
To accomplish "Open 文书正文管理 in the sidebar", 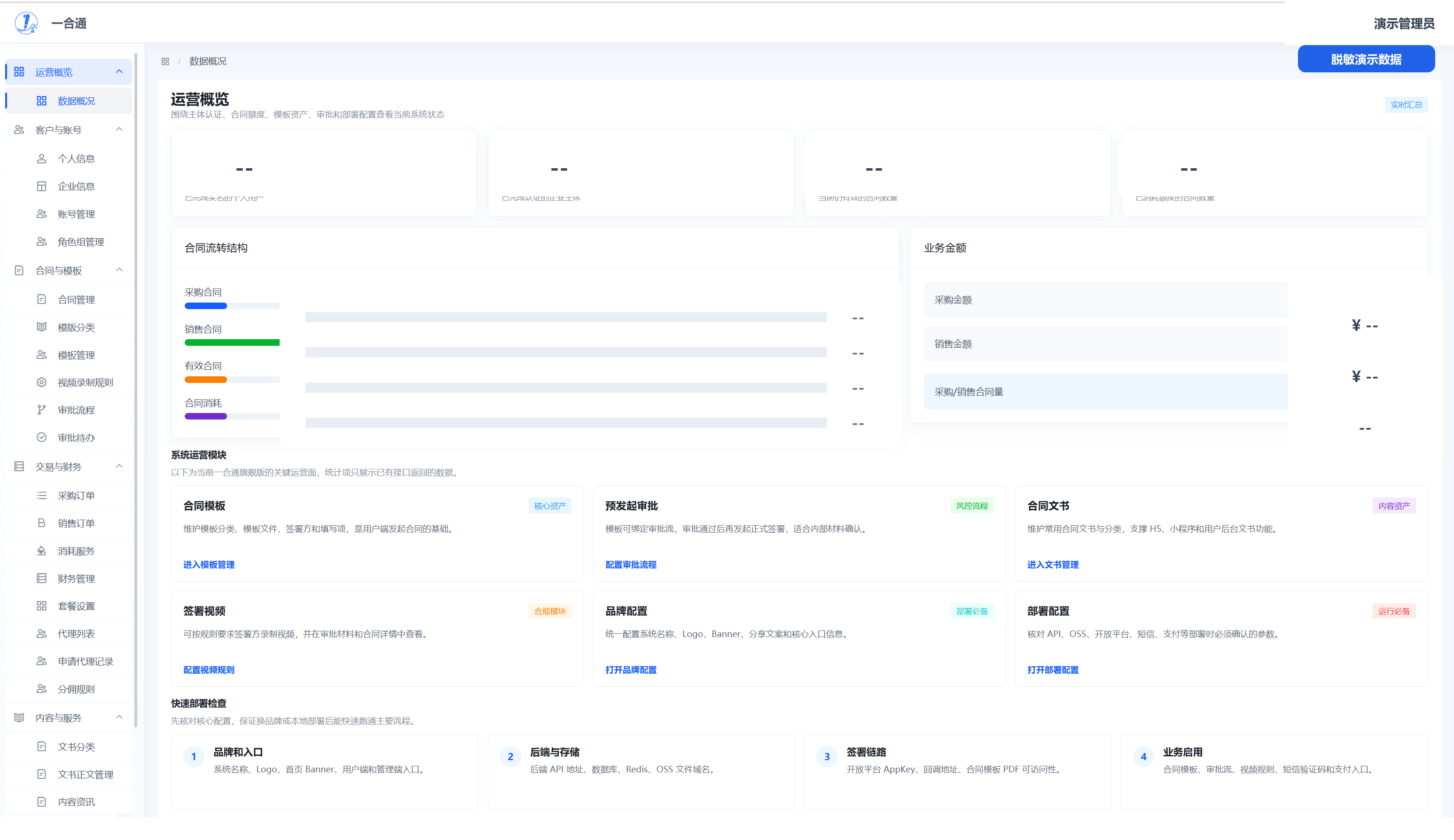I will point(69,775).
